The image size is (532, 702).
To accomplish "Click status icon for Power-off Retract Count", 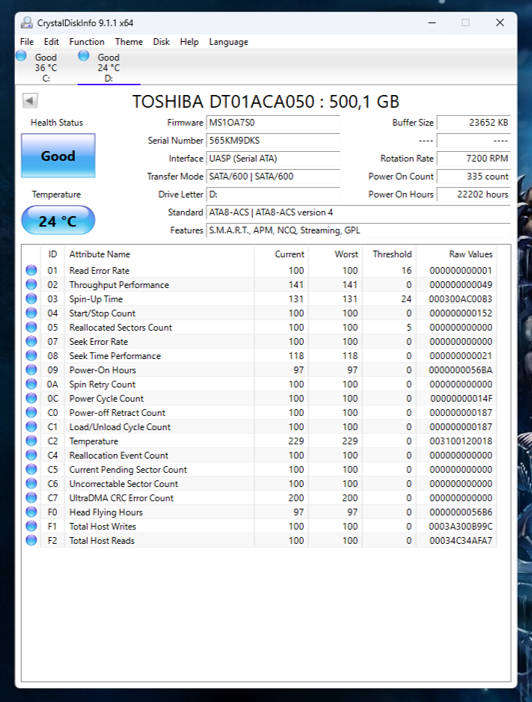I will [x=31, y=412].
